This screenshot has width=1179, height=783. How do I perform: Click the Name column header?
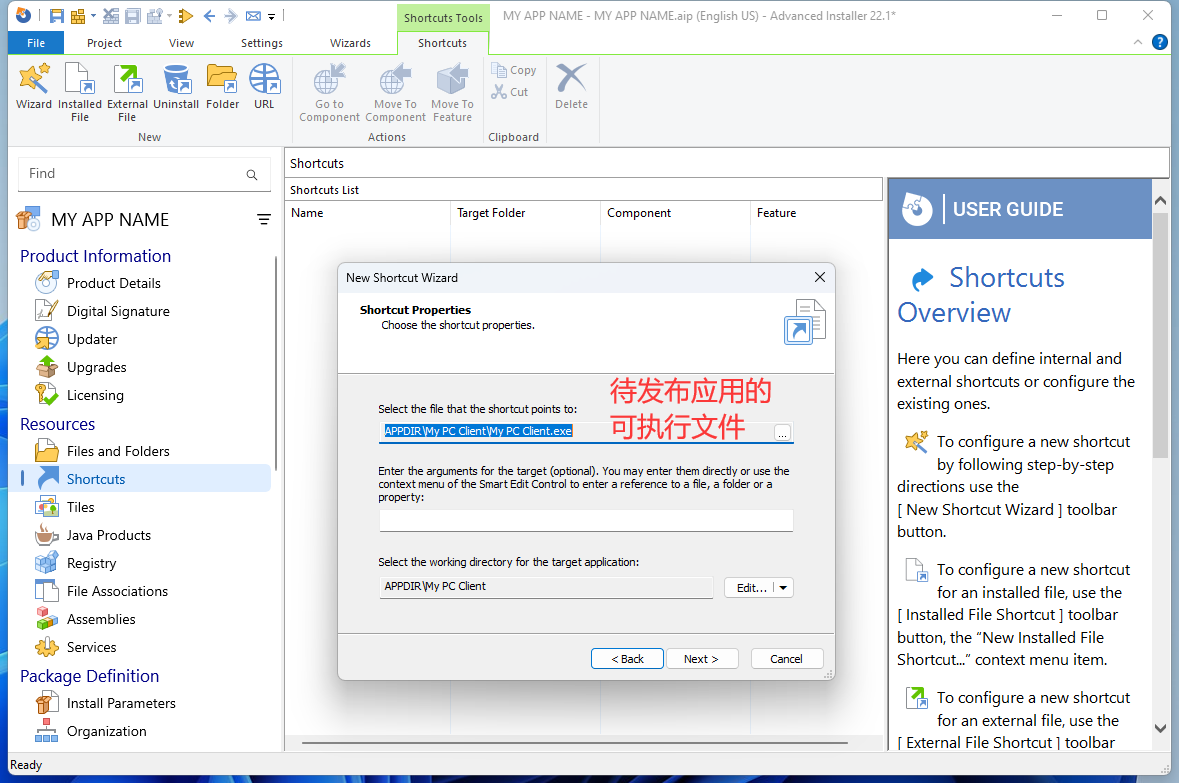pyautogui.click(x=368, y=213)
